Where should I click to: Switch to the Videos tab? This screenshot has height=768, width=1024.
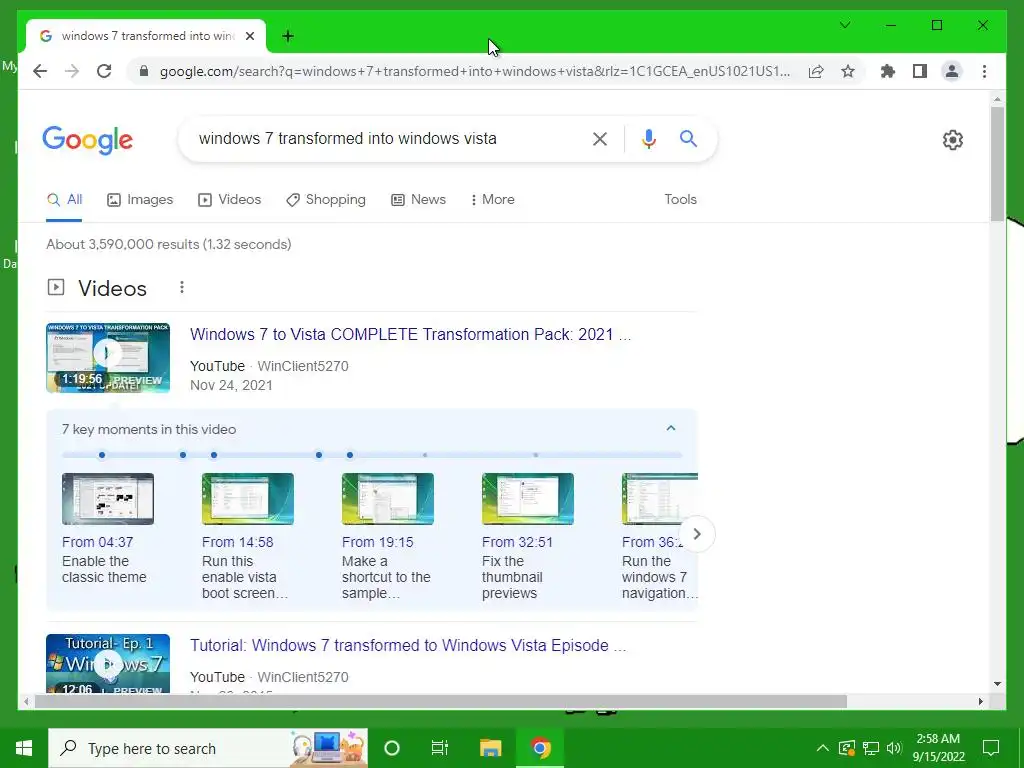(x=229, y=200)
